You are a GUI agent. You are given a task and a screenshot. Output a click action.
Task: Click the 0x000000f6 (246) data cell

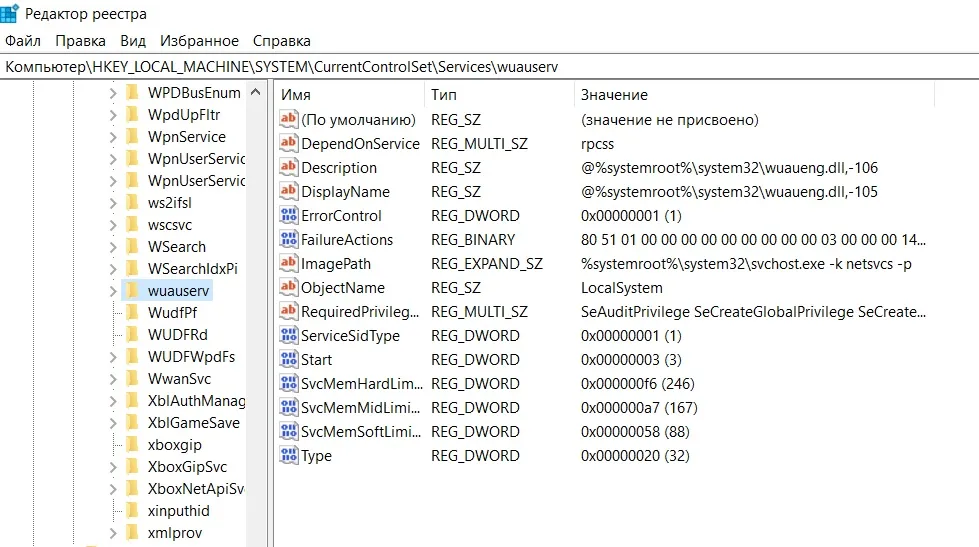pos(637,383)
